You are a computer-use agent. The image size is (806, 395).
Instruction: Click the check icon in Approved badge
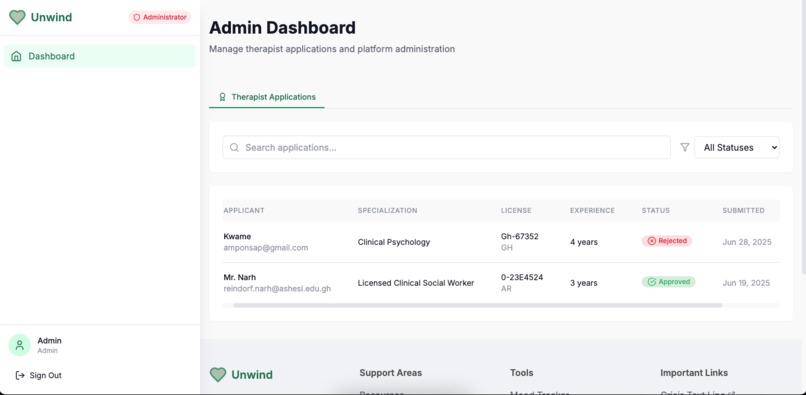point(652,282)
